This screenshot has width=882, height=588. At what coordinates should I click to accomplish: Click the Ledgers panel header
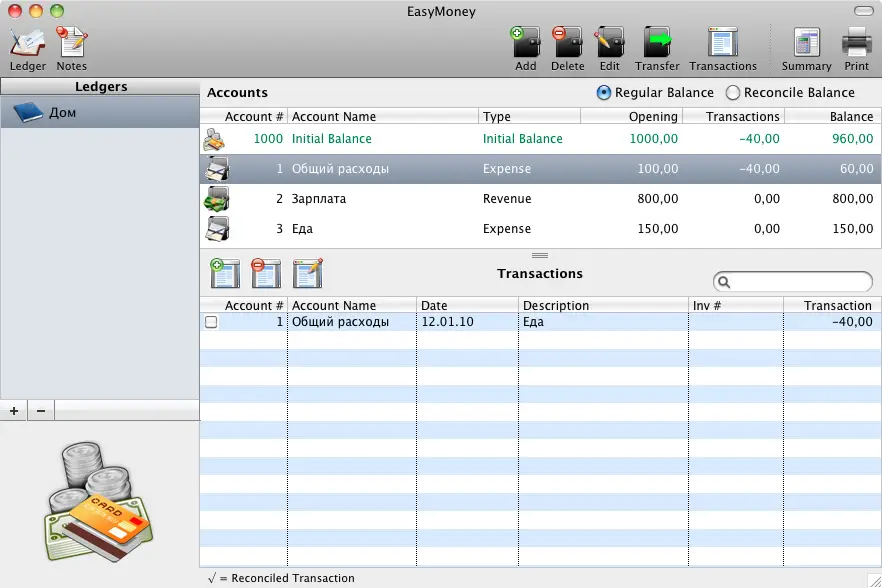(100, 87)
